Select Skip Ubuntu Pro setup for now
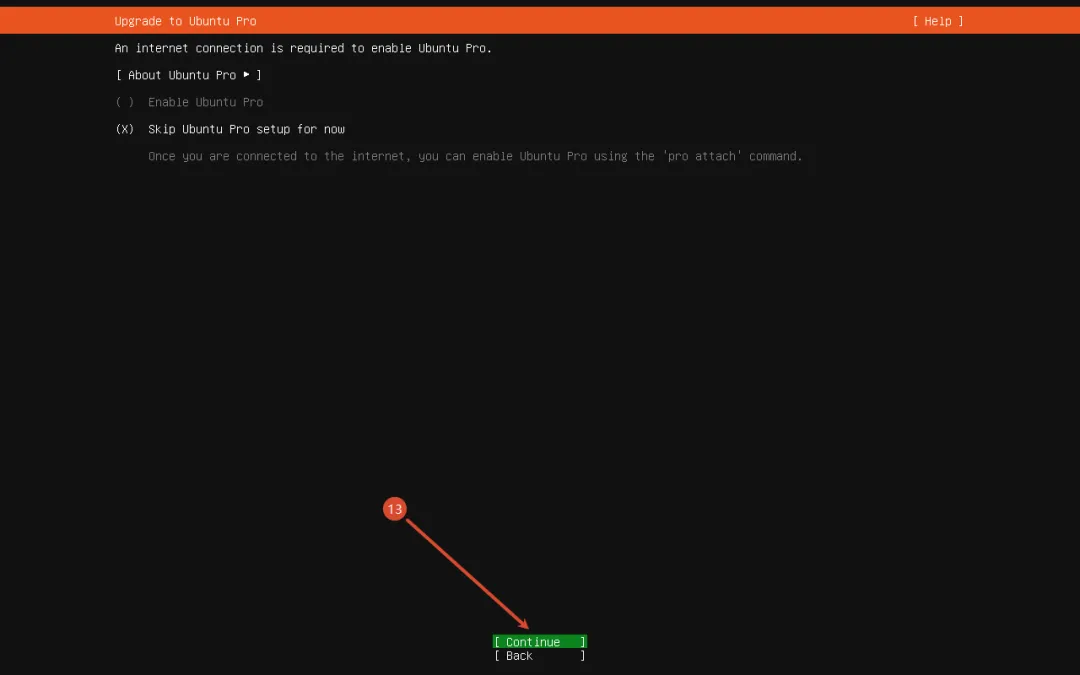The image size is (1080, 675). tap(230, 129)
